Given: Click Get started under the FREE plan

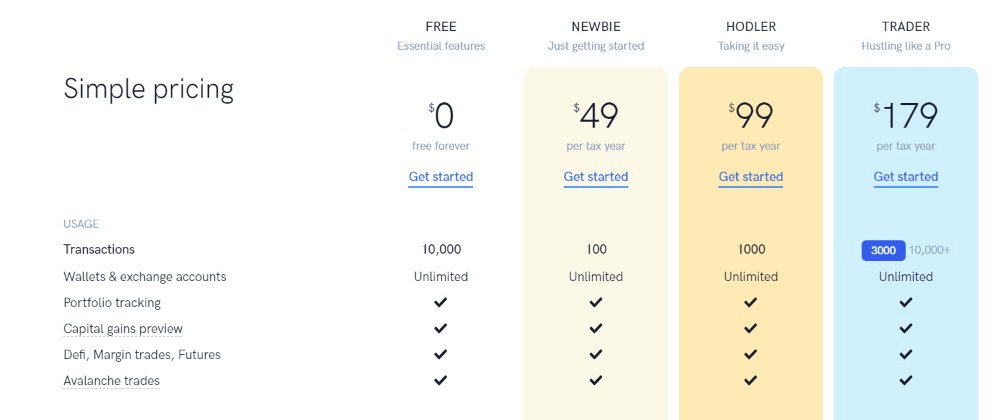Looking at the screenshot, I should (440, 177).
